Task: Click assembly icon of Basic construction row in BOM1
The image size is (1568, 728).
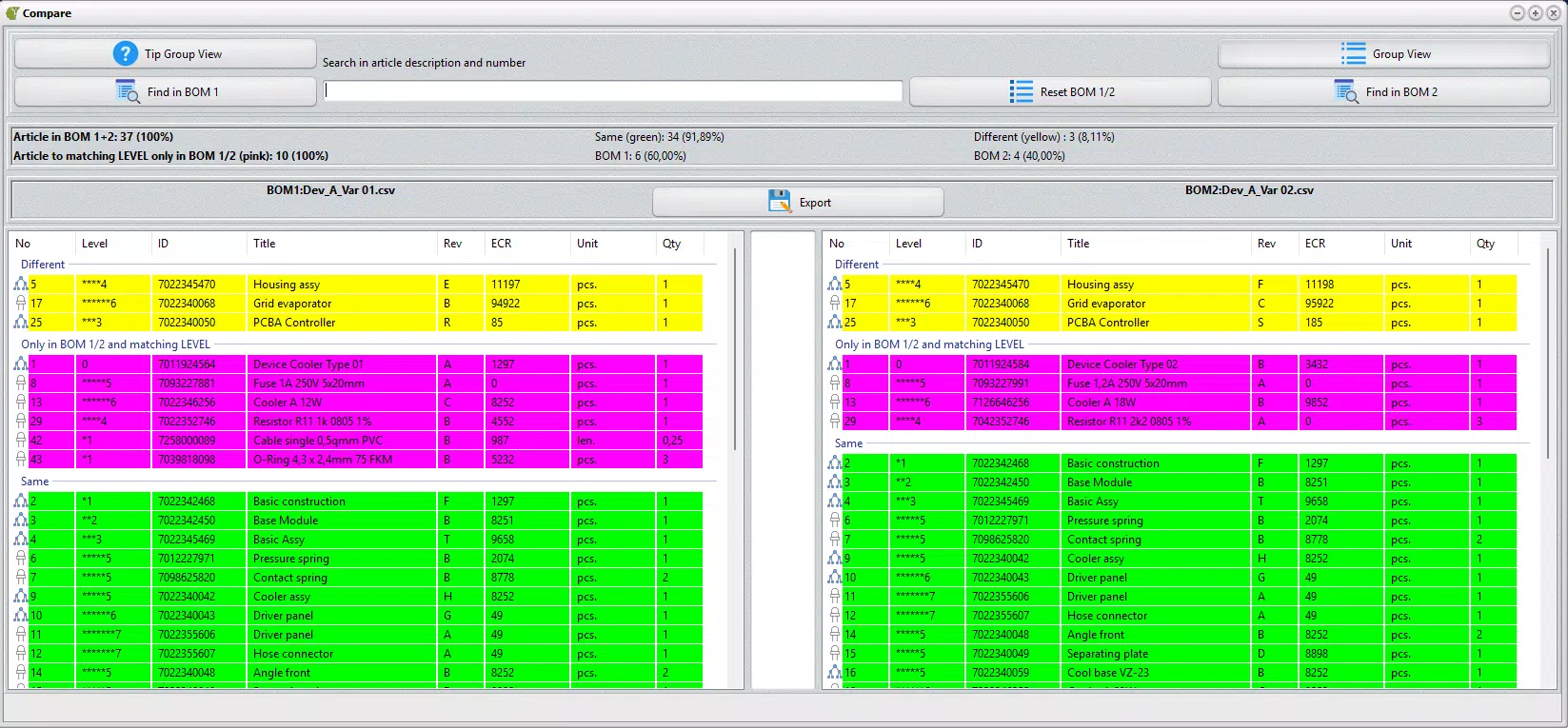Action: click(x=21, y=501)
